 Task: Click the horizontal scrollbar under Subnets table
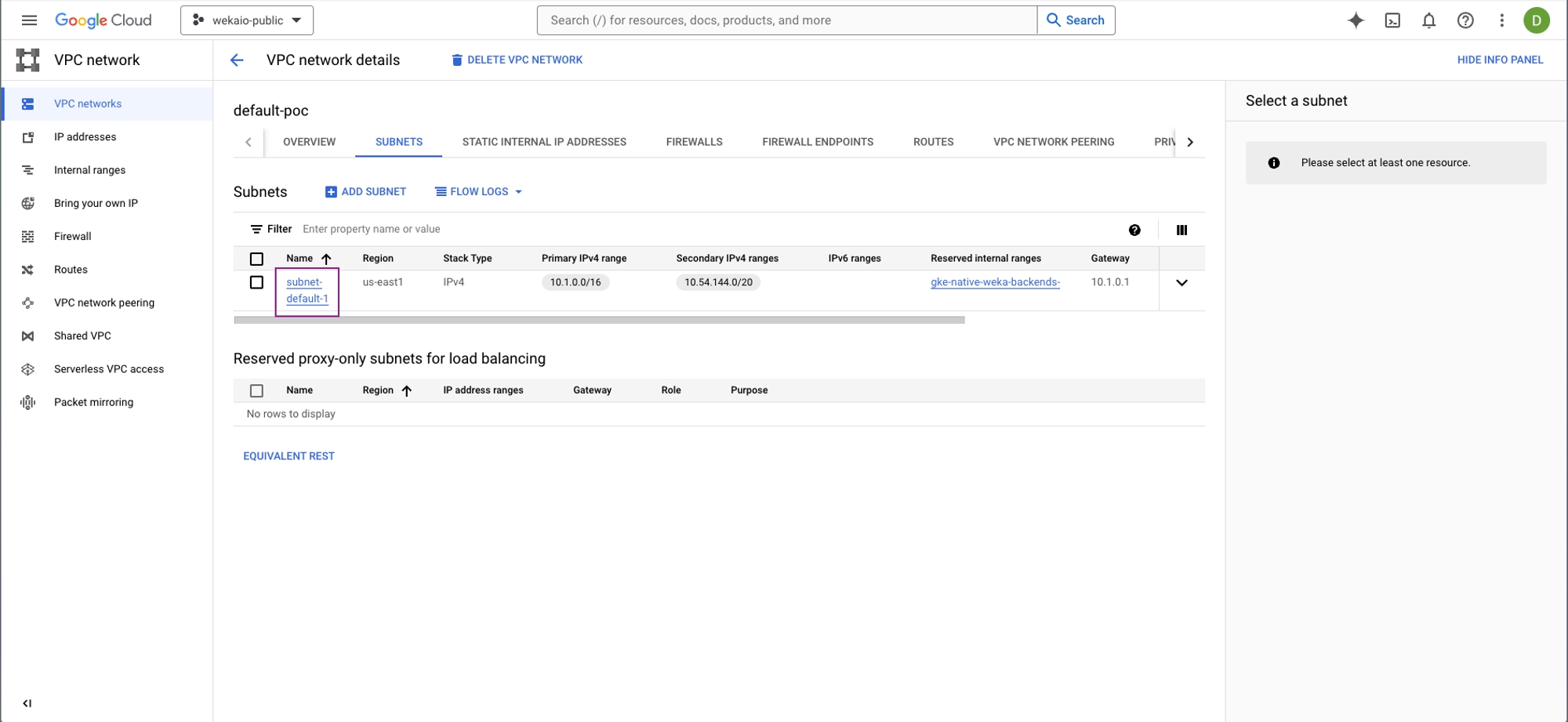(x=599, y=320)
